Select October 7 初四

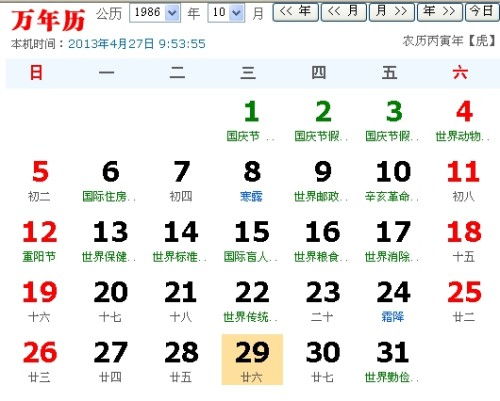pyautogui.click(x=181, y=181)
